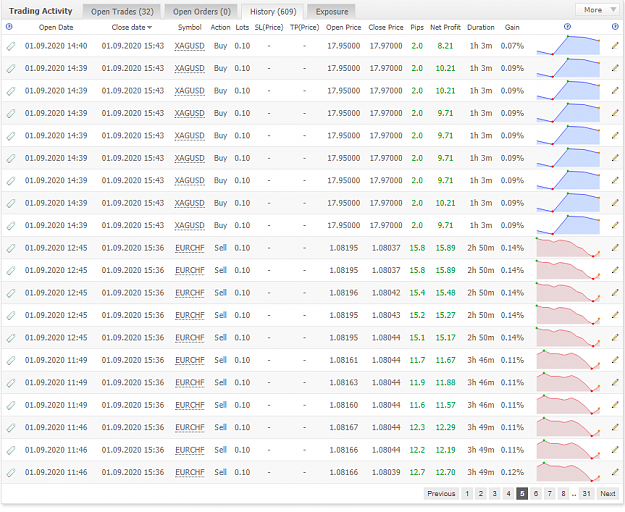Click the open price 1.08196 cell
625x512 pixels.
pyautogui.click(x=344, y=293)
